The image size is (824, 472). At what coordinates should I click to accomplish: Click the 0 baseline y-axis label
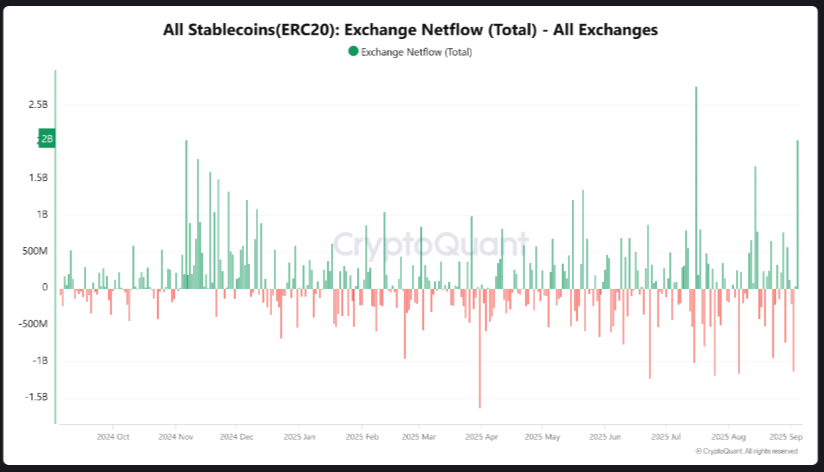(x=46, y=287)
